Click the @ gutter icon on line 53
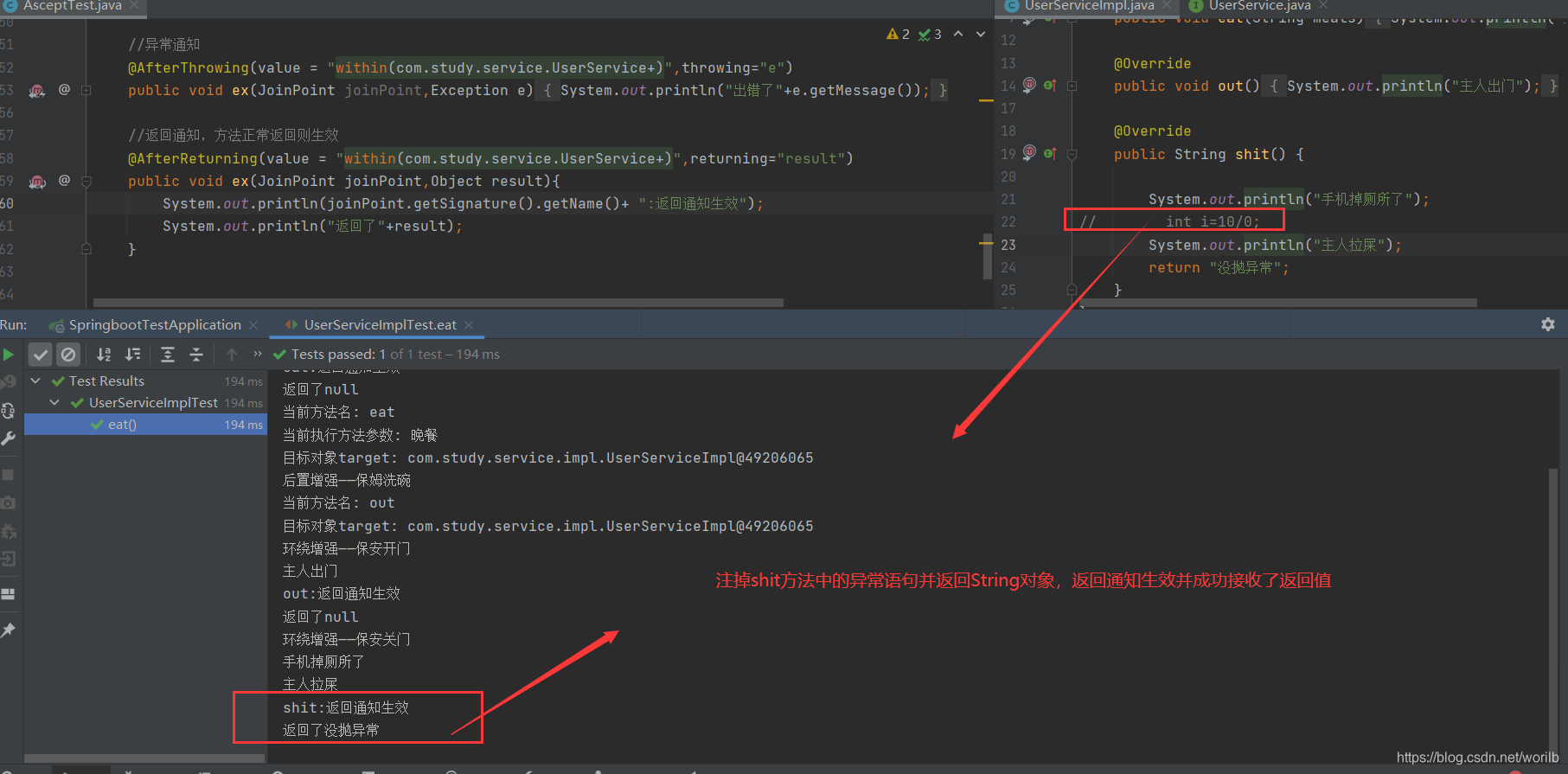Screen dimensions: 1568x774 (64, 89)
